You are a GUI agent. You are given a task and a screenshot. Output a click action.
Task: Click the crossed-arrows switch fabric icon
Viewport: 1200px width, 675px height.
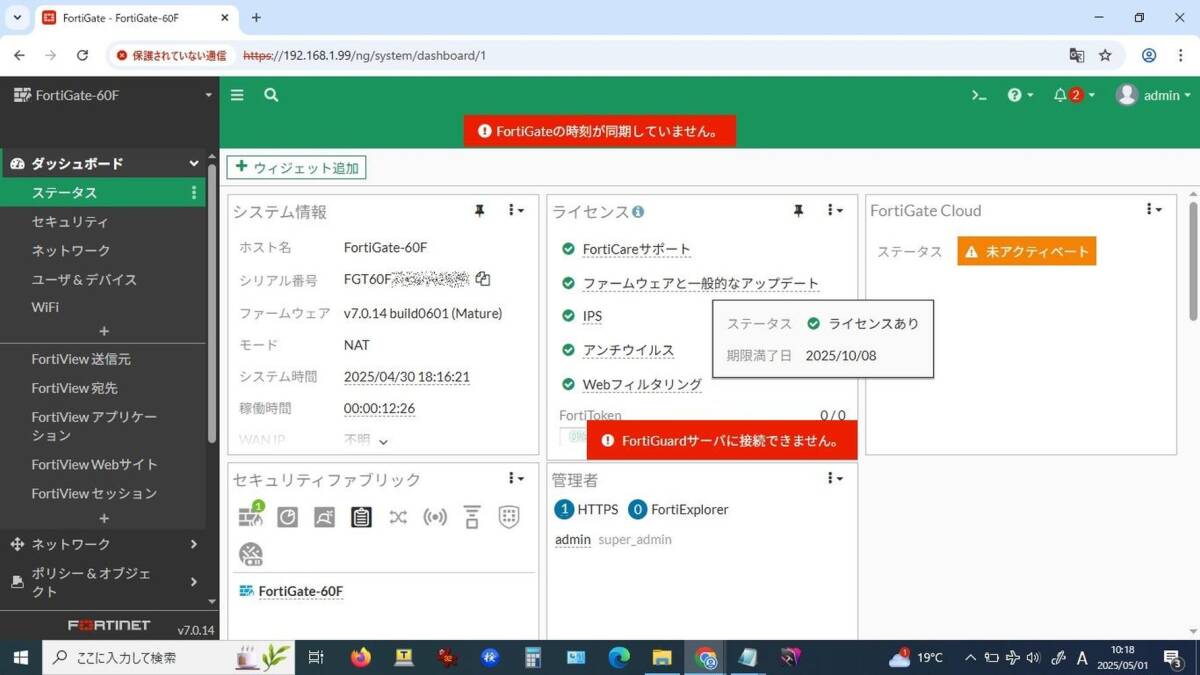(398, 517)
